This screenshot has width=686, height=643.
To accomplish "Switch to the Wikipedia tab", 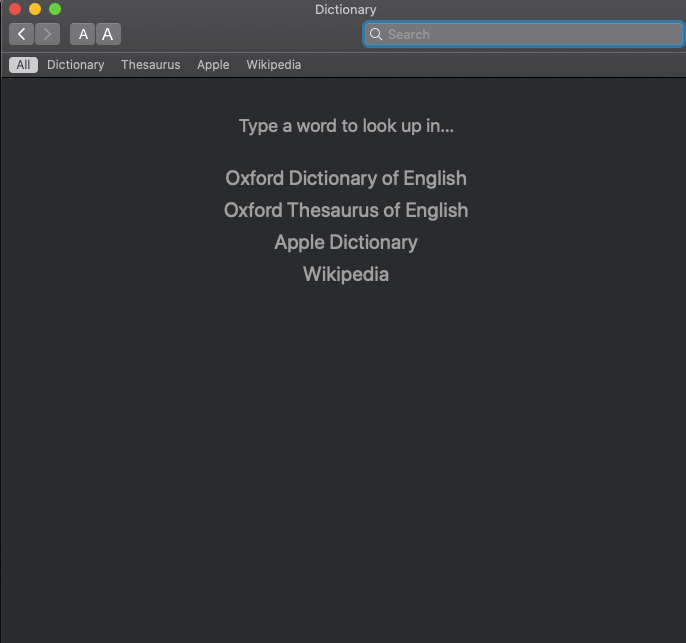I will pos(273,65).
